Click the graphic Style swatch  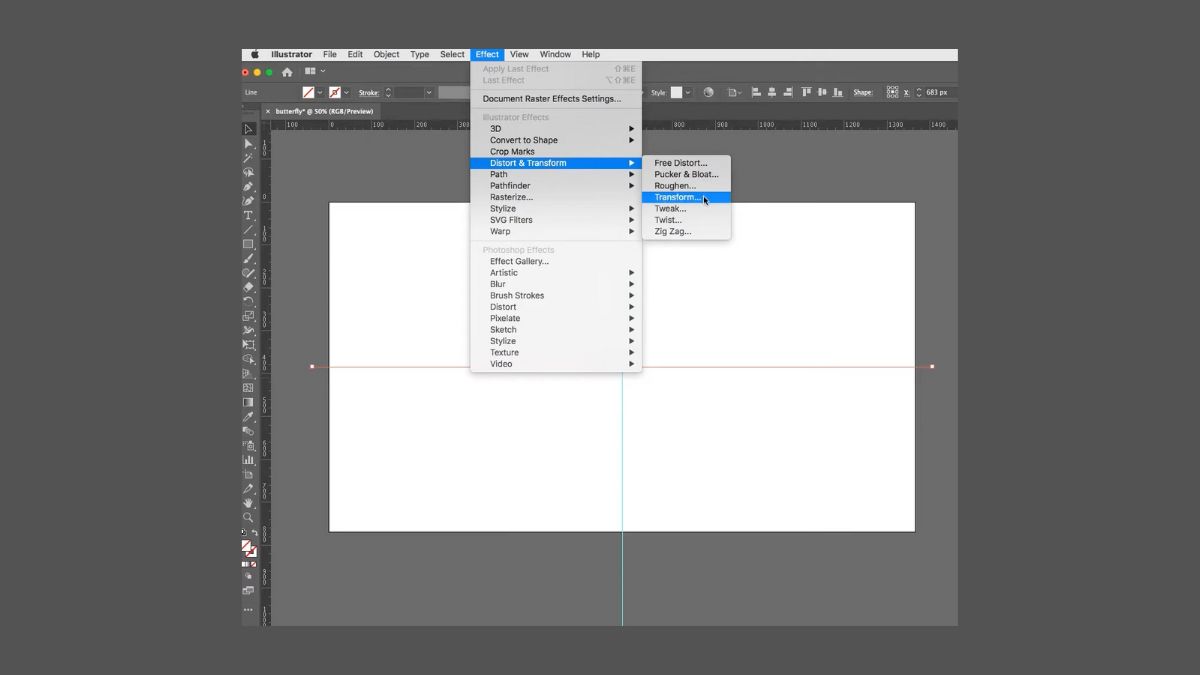(676, 92)
